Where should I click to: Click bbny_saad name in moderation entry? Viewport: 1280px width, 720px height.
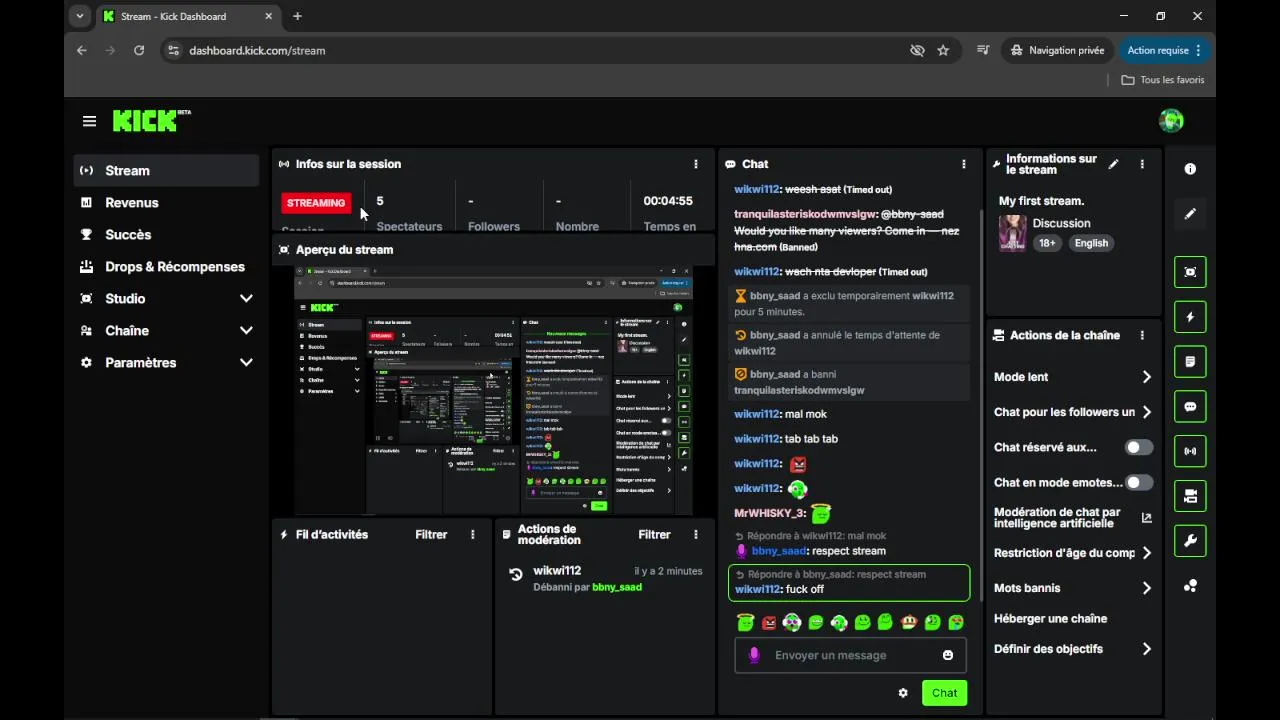tap(617, 587)
